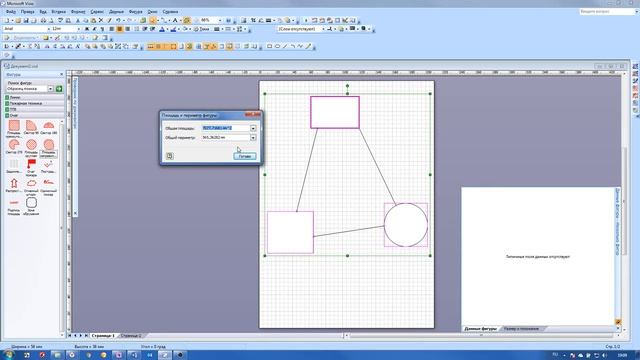640x360 pixels.
Task: Pick the Сектор 270 stencil shape
Action: [x=14, y=147]
